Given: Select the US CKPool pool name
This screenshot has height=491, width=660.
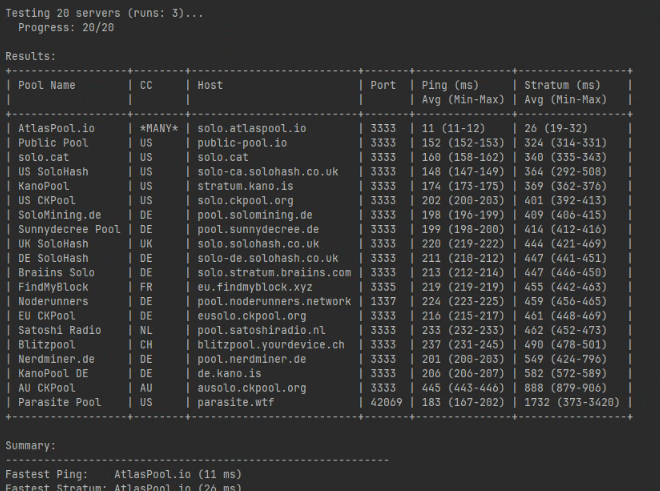Looking at the screenshot, I should pos(47,200).
